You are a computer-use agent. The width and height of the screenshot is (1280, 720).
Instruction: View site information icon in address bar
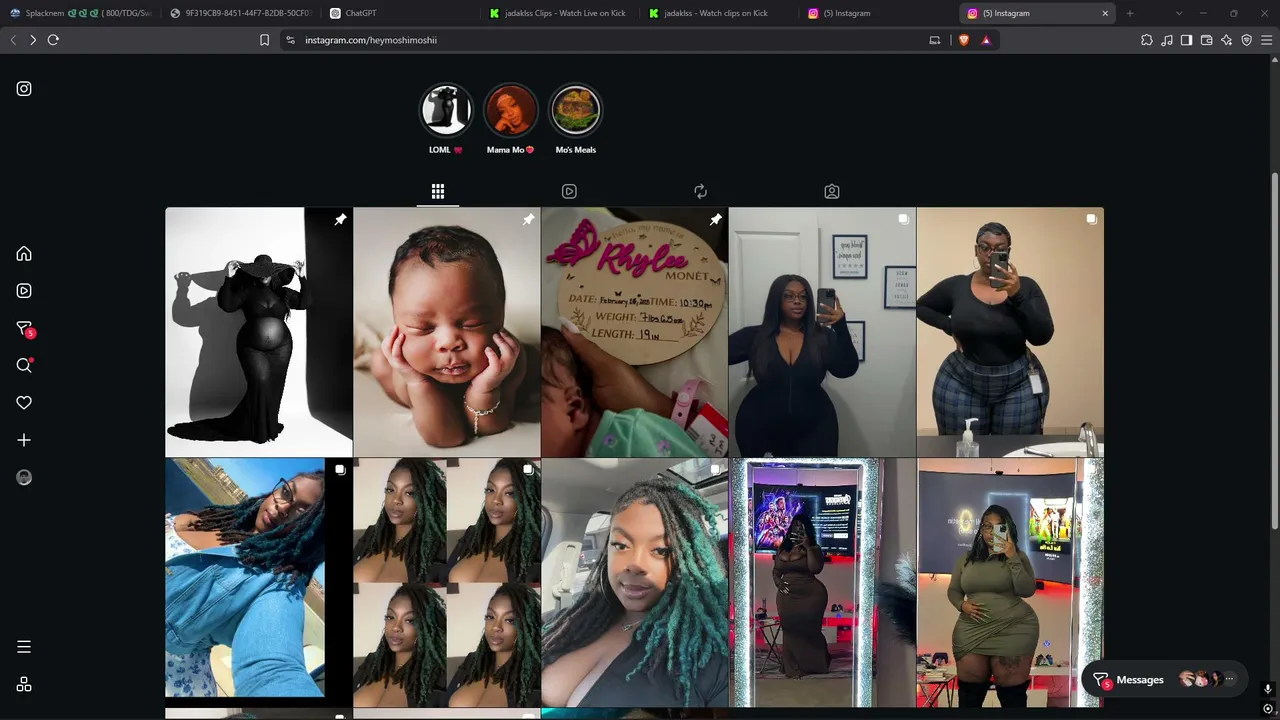[290, 40]
